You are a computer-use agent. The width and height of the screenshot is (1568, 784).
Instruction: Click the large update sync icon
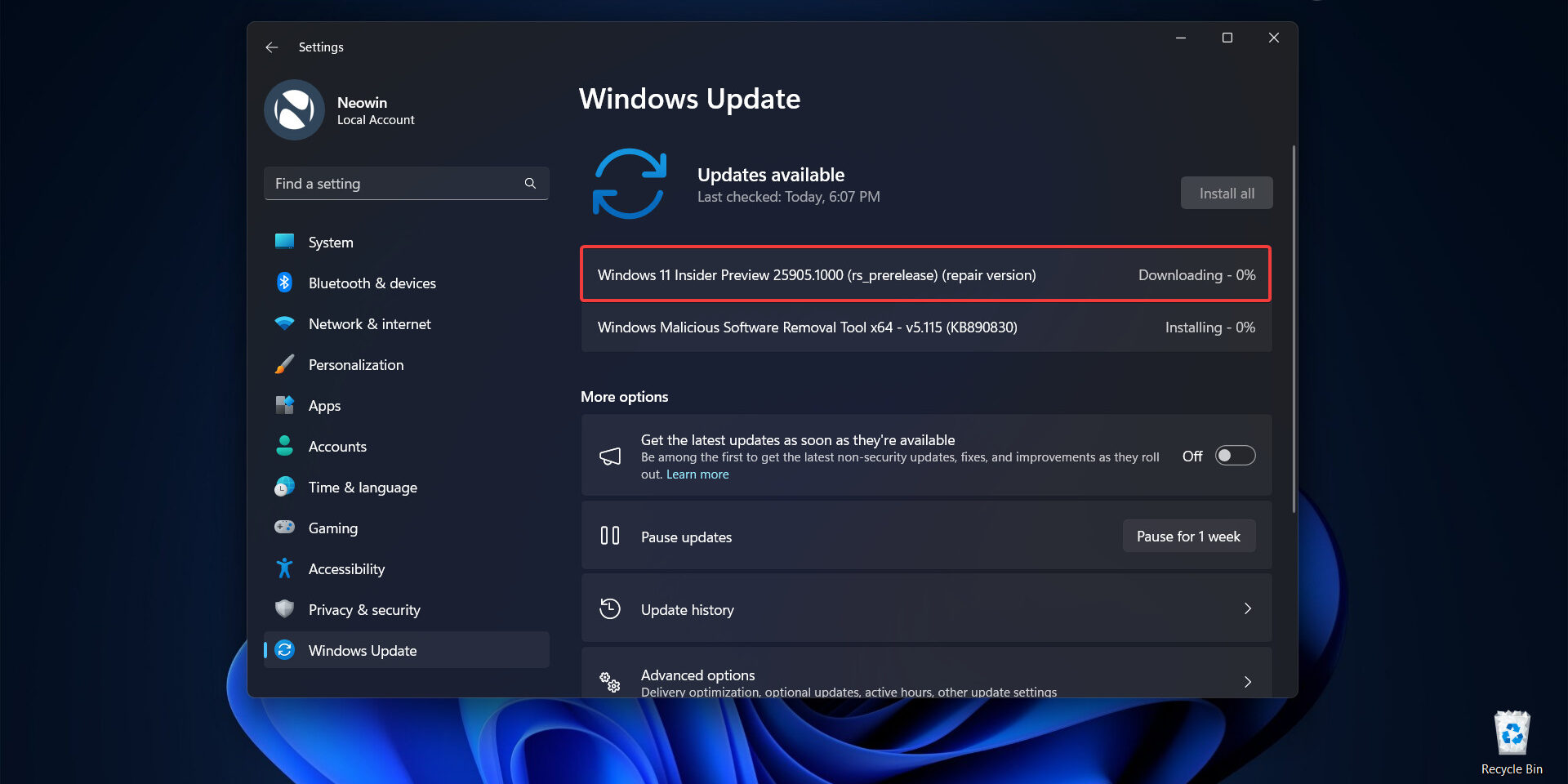(629, 184)
